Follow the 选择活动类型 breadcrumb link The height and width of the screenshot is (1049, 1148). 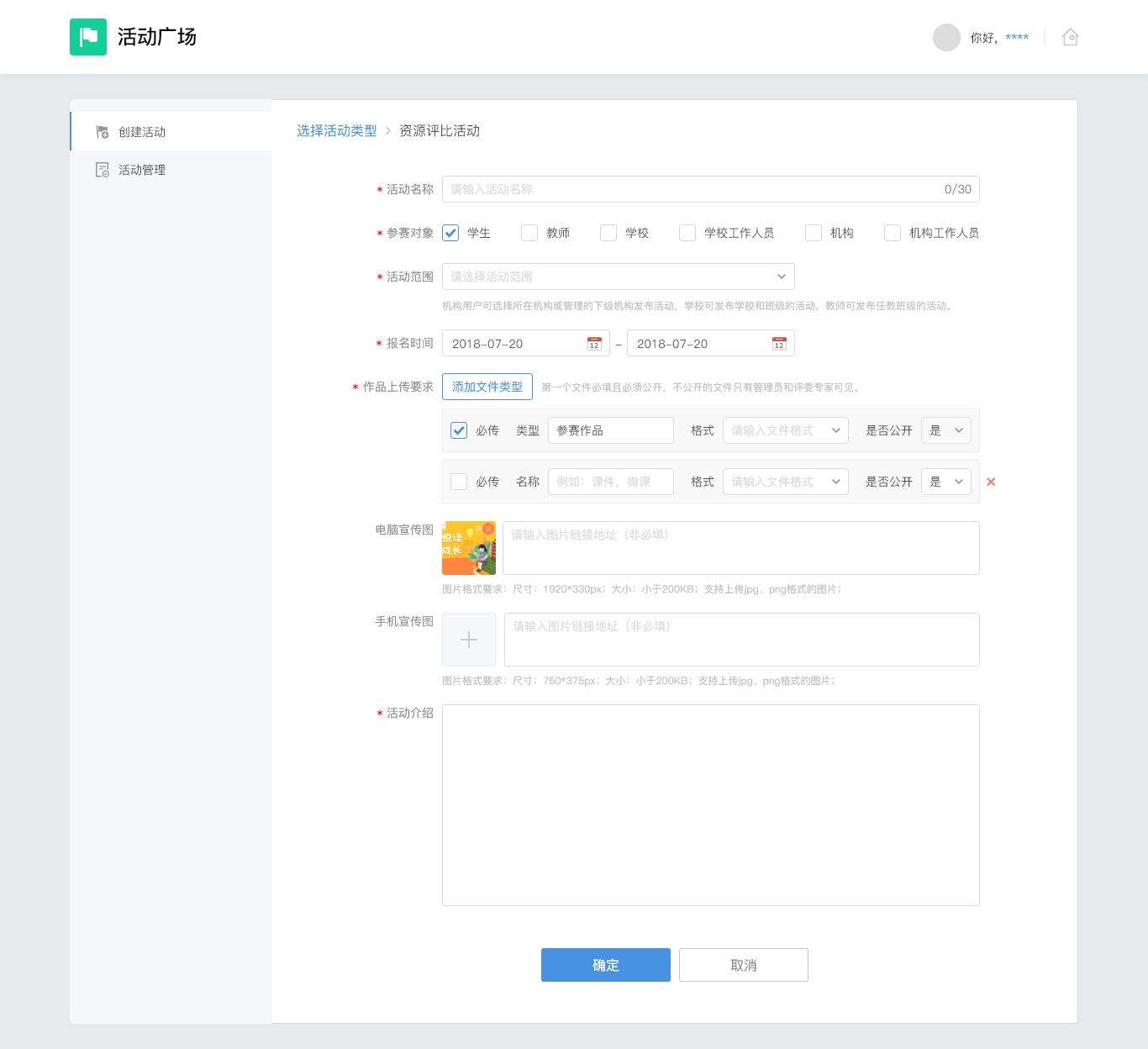tap(336, 131)
